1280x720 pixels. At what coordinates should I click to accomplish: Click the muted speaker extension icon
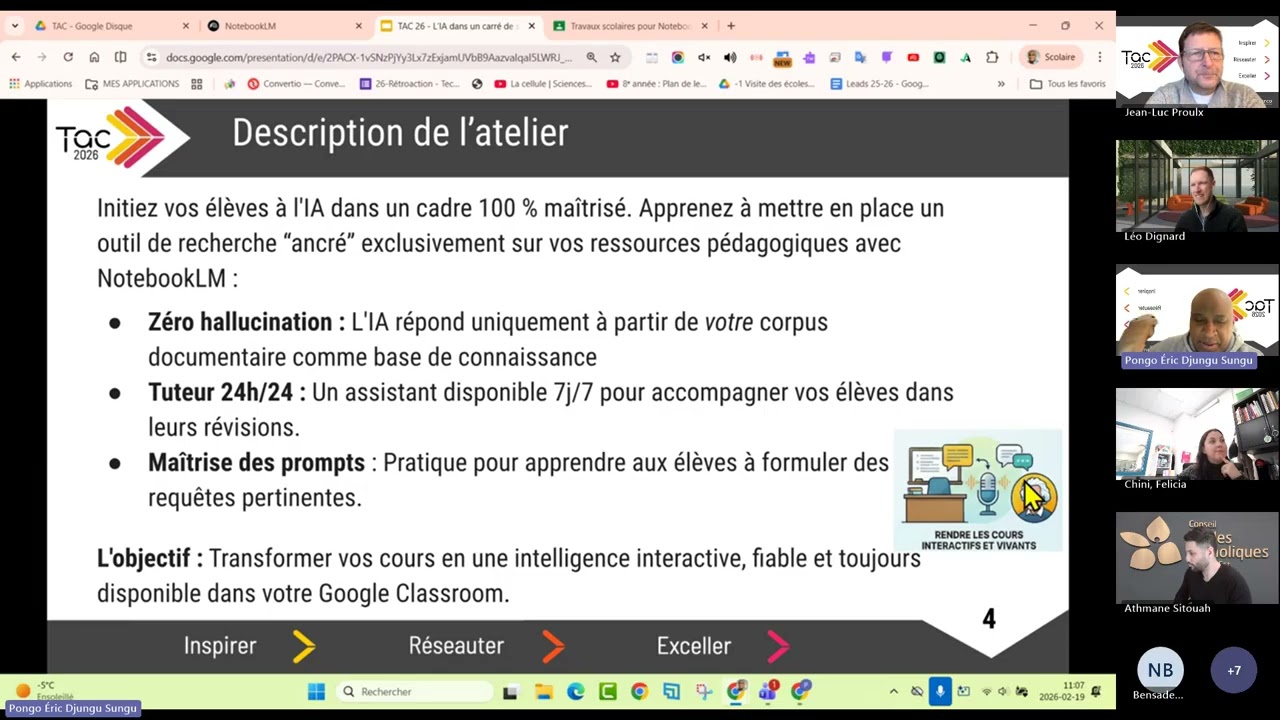704,57
